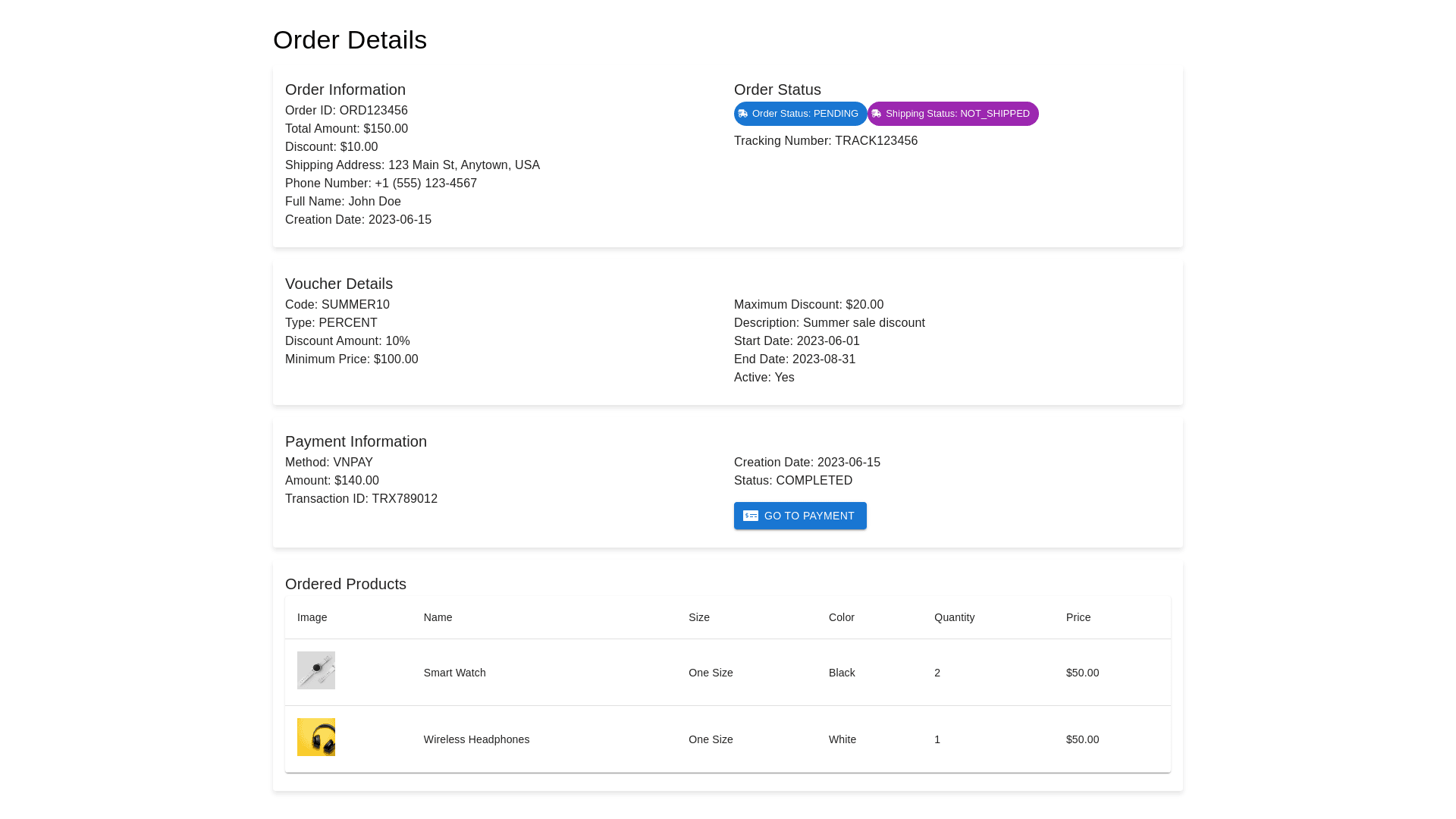
Task: Click the Quantity column header
Action: 954,617
